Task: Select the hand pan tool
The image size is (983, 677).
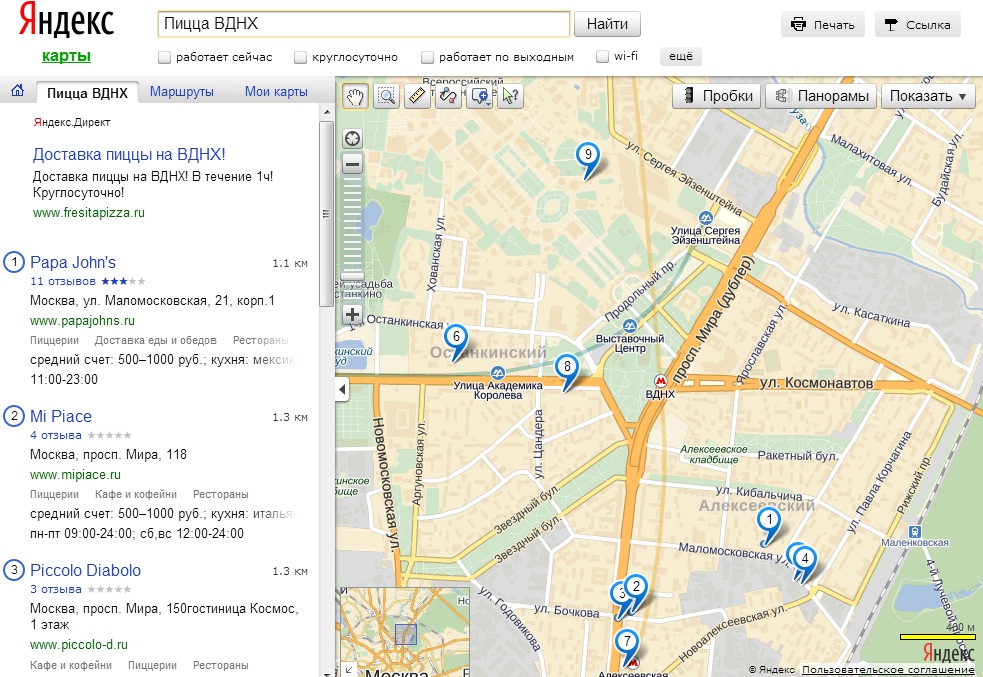Action: coord(356,96)
